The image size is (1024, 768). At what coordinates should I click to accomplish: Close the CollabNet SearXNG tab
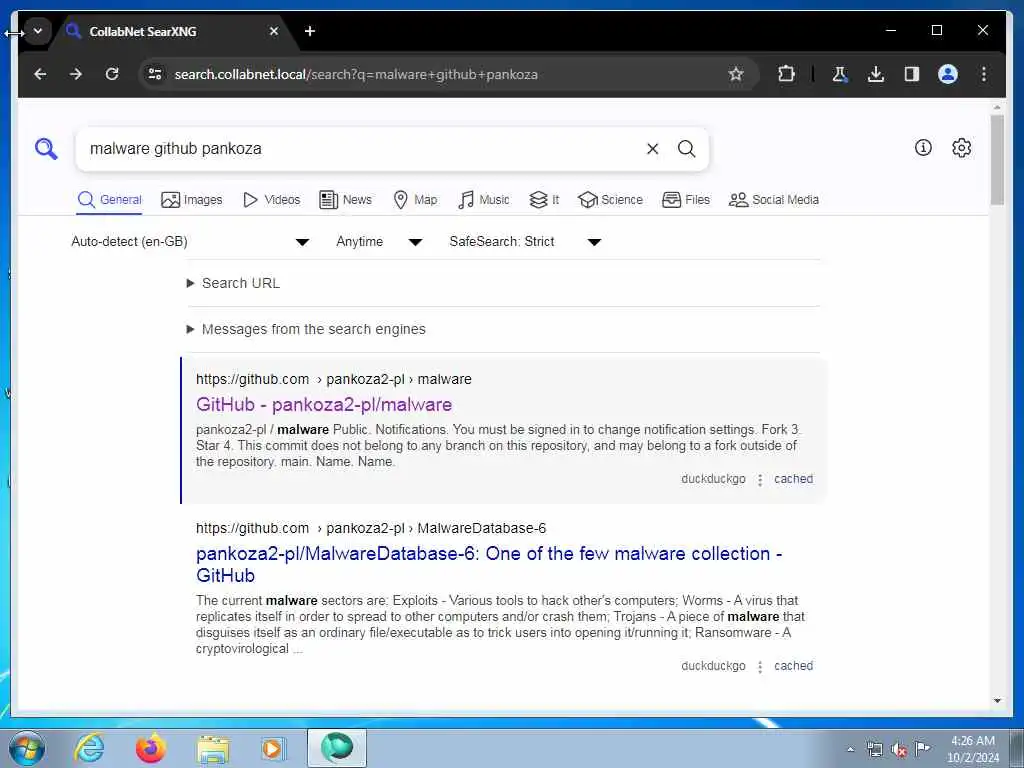point(274,31)
